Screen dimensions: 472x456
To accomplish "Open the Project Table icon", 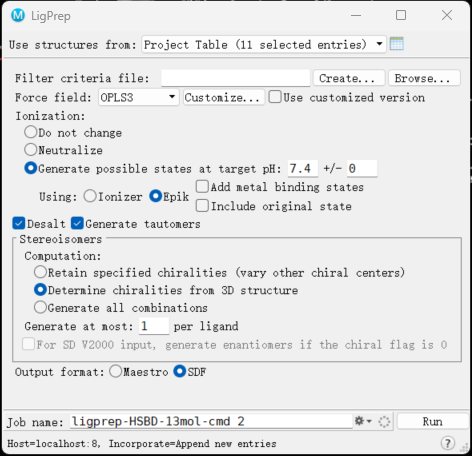I will [397, 44].
